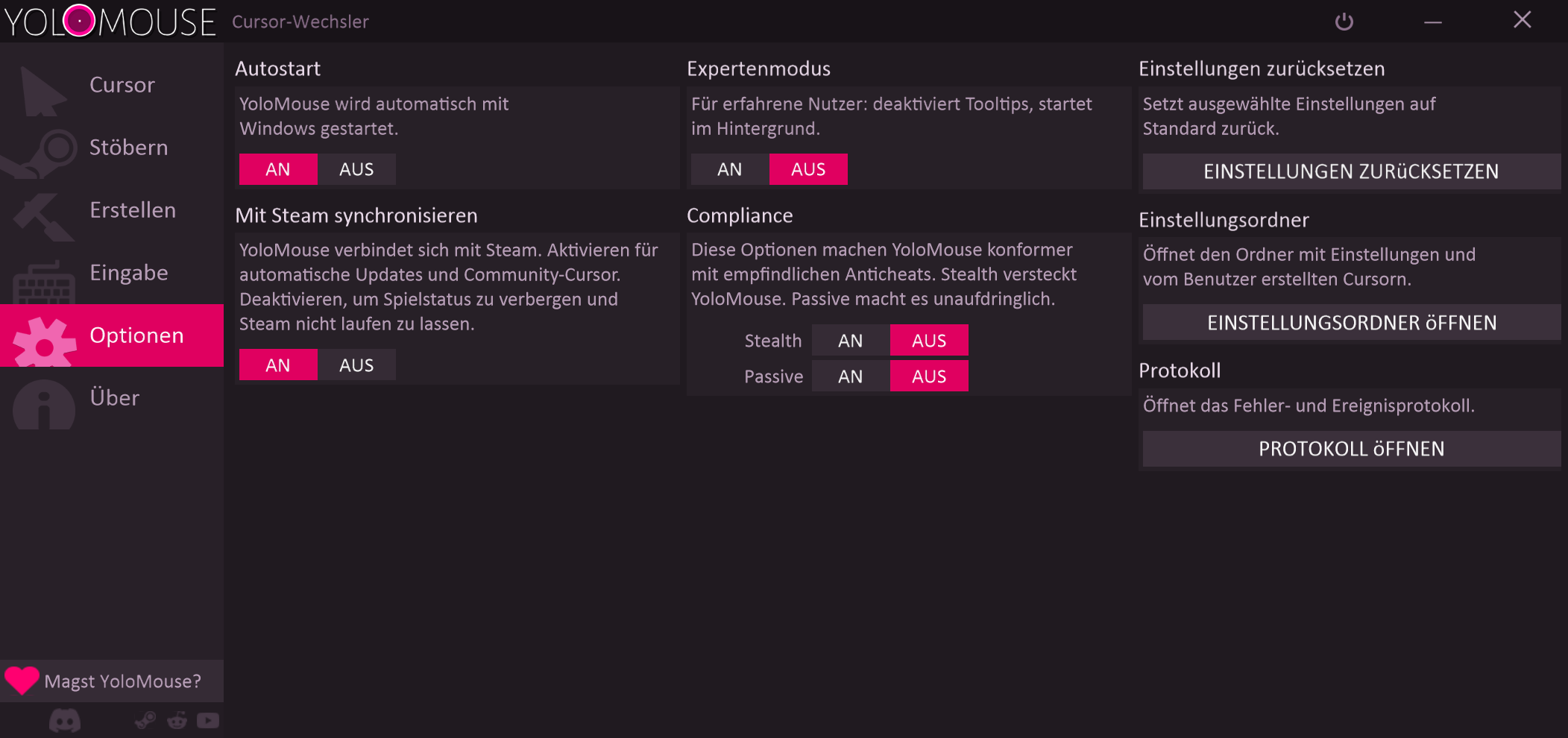Click the Steam icon in the footer

click(145, 720)
